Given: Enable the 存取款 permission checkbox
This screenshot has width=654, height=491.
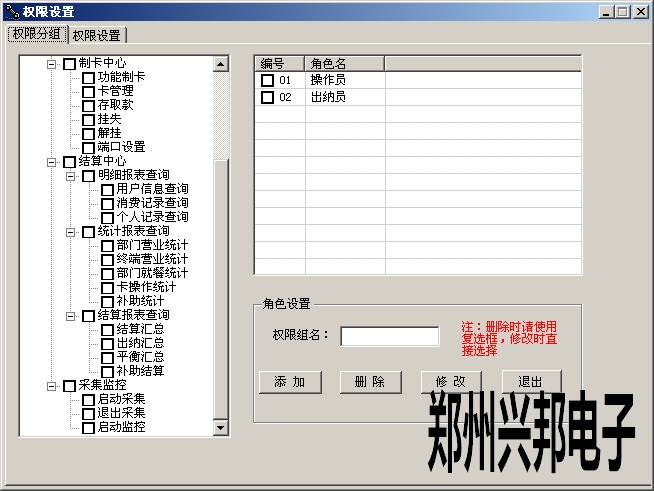Looking at the screenshot, I should tap(88, 106).
